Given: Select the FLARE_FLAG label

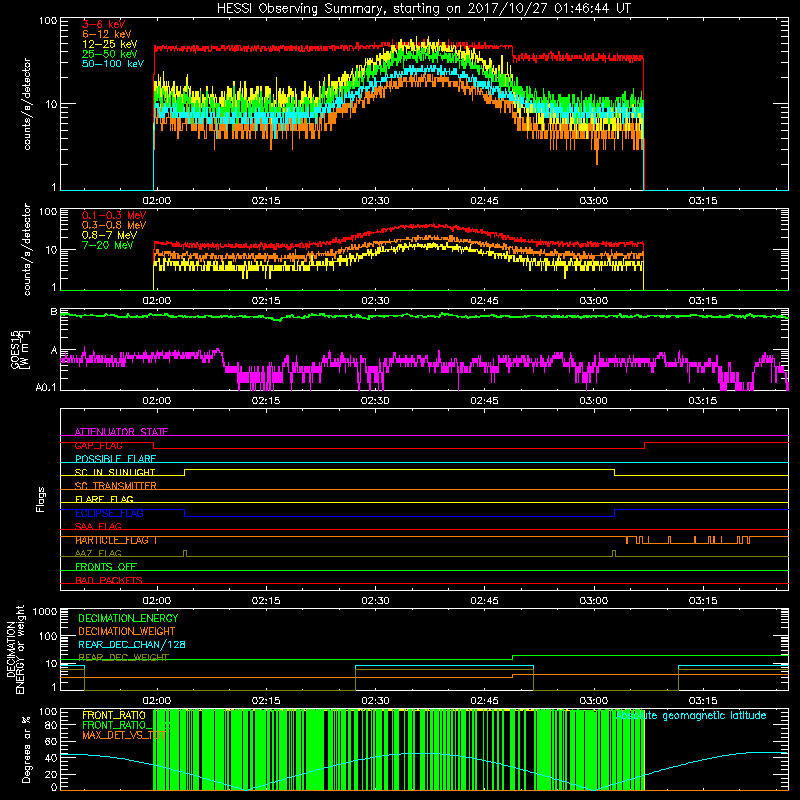Looking at the screenshot, I should pos(104,499).
